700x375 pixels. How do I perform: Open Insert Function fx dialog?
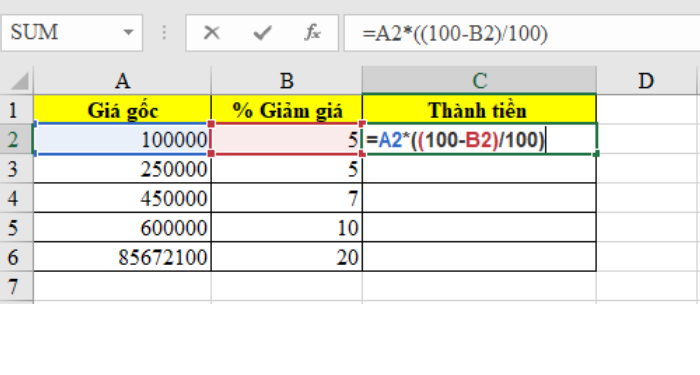(312, 33)
